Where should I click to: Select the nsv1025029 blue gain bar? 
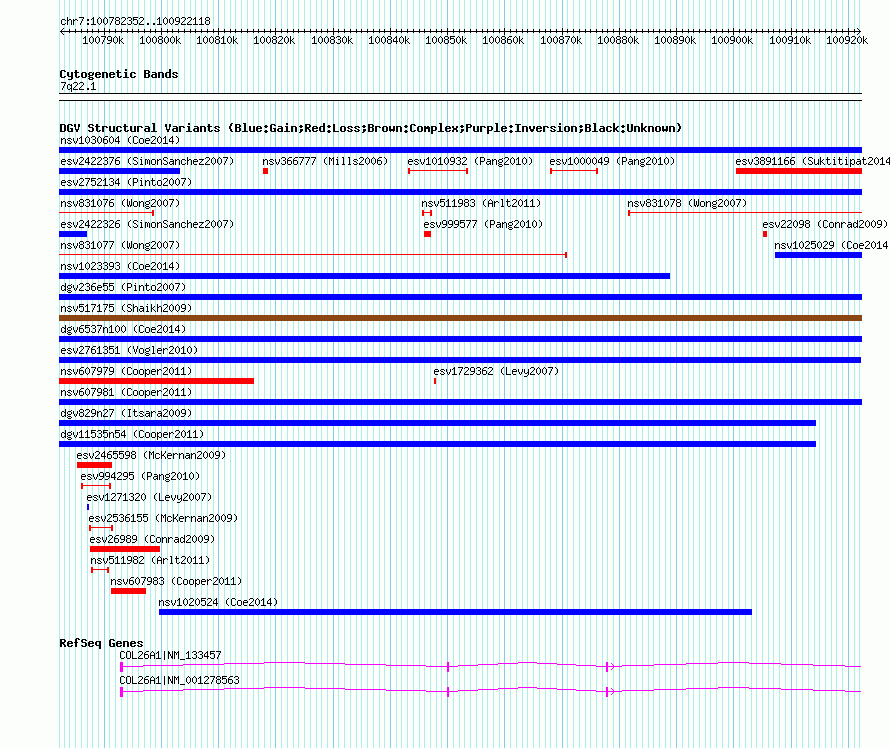pos(818,255)
